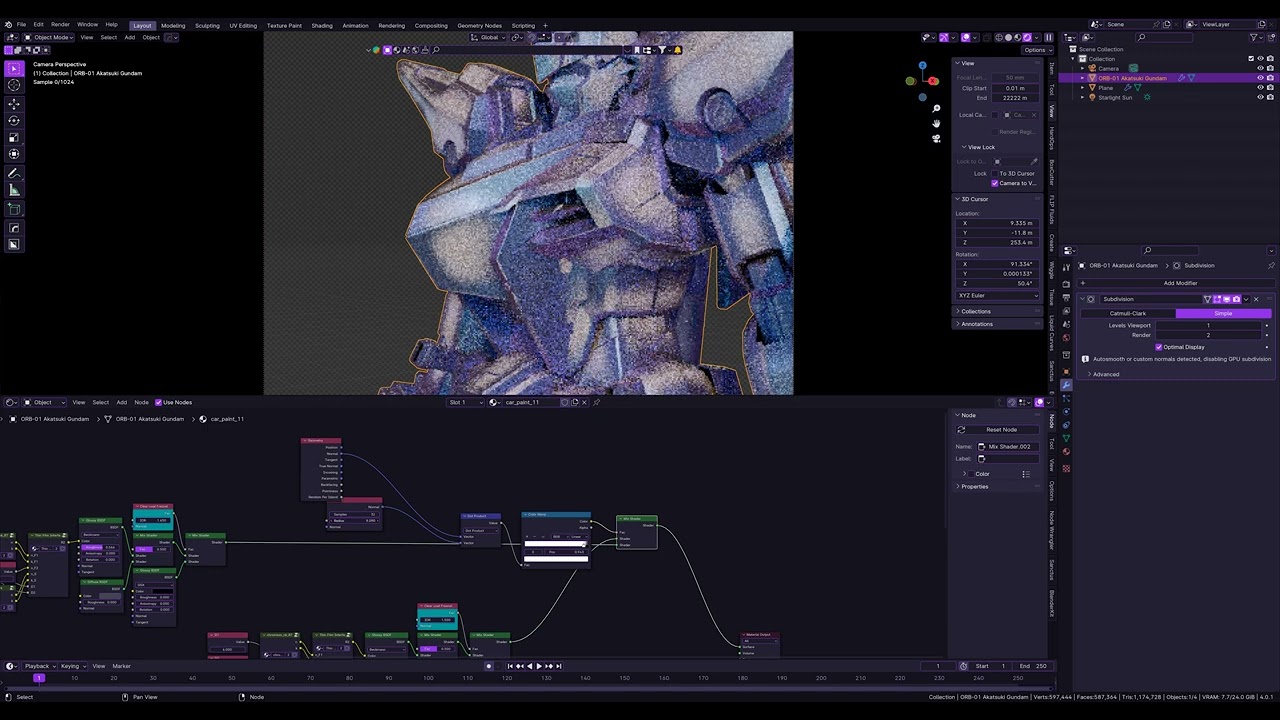Hide the Camera object in viewport
This screenshot has width=1280, height=720.
point(1260,68)
